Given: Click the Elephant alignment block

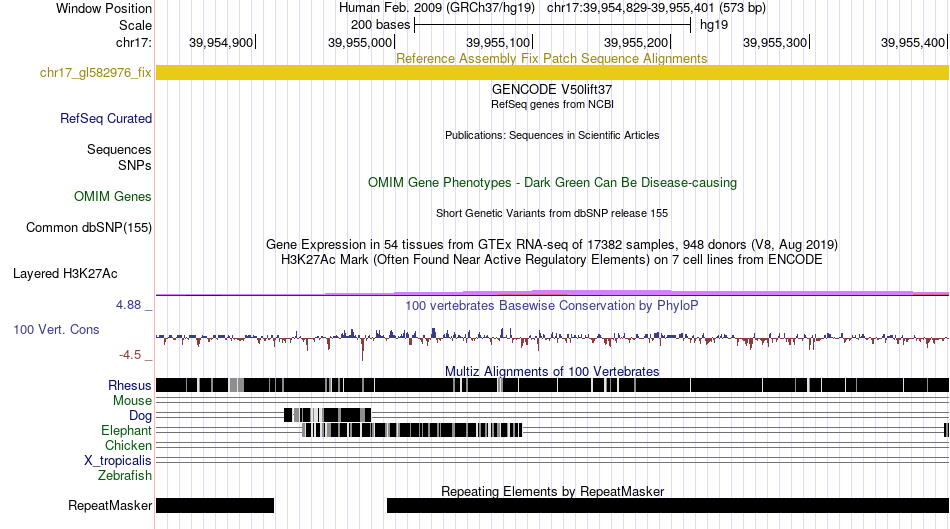Looking at the screenshot, I should (412, 430).
